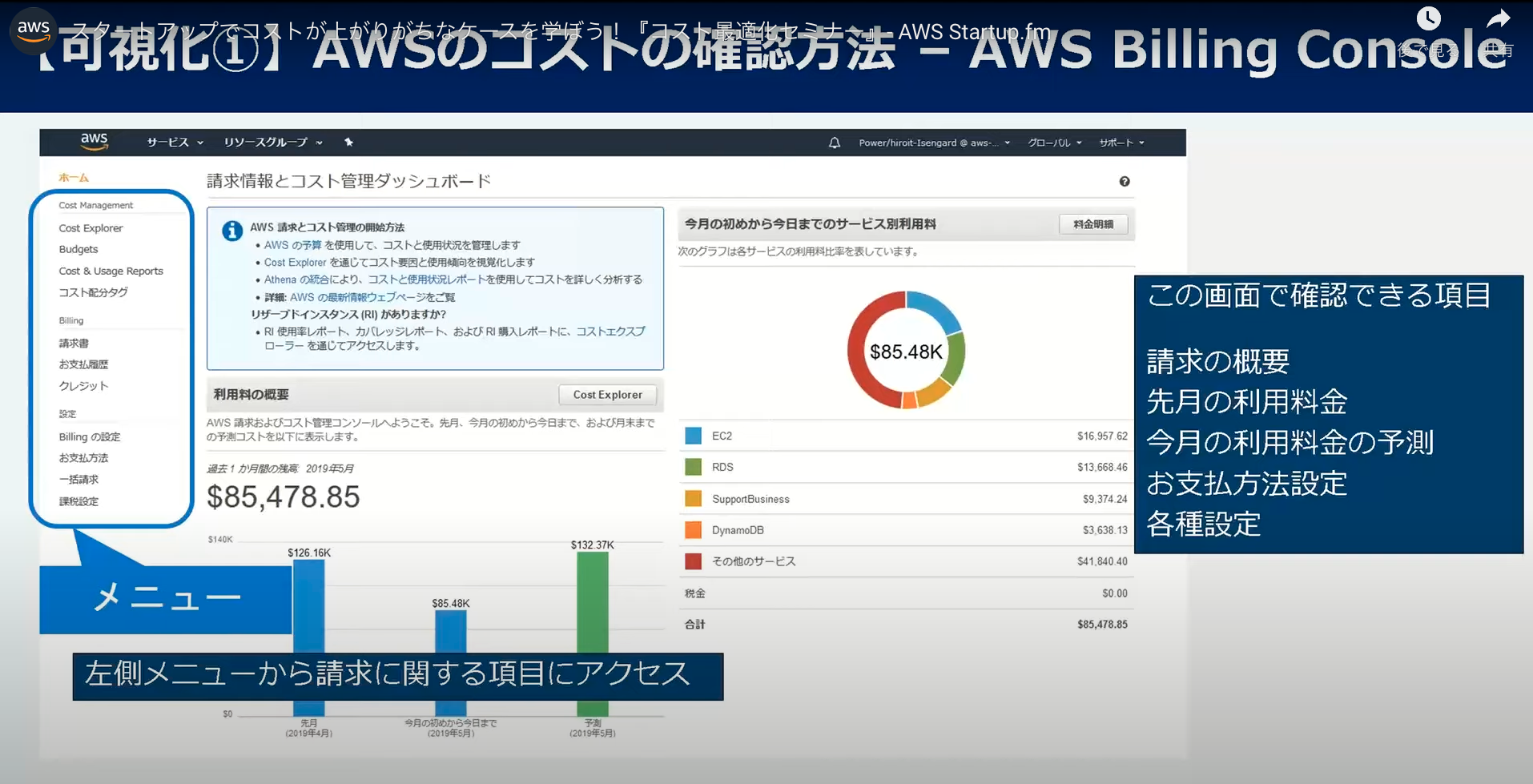
Task: Click the pin star icon in navbar
Action: (x=348, y=142)
